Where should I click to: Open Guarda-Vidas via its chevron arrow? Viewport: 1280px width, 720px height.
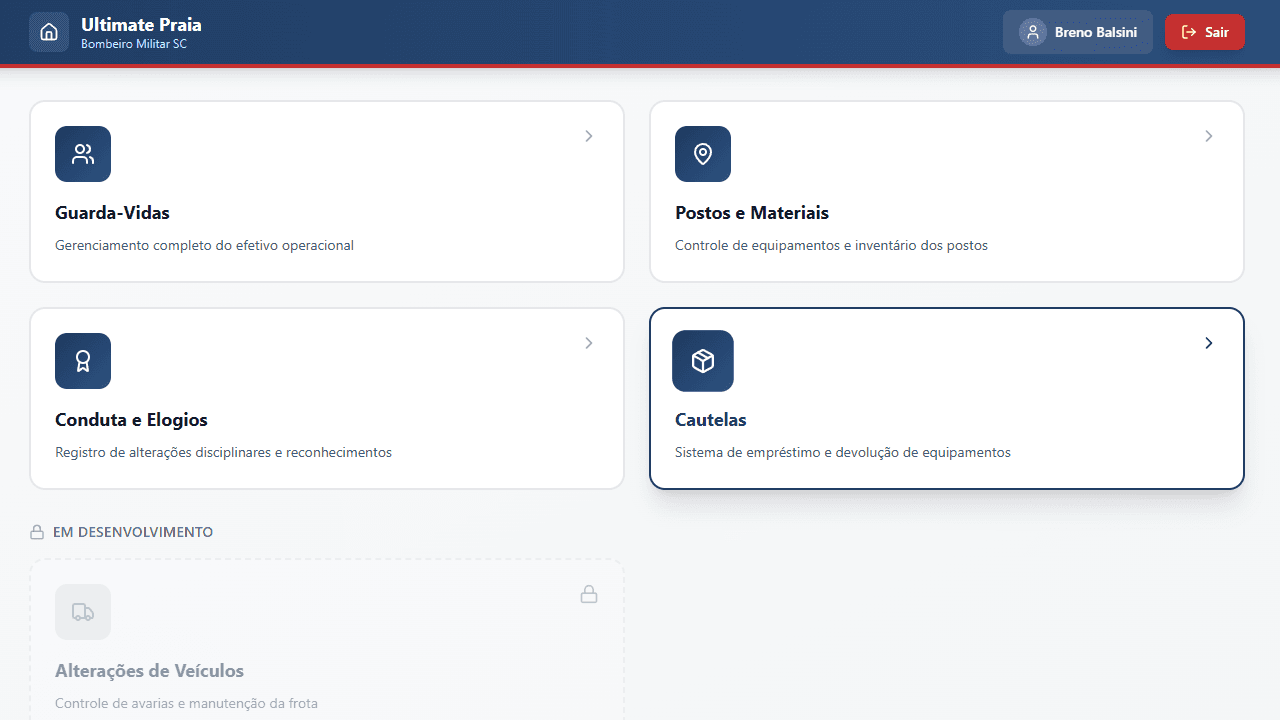point(589,136)
